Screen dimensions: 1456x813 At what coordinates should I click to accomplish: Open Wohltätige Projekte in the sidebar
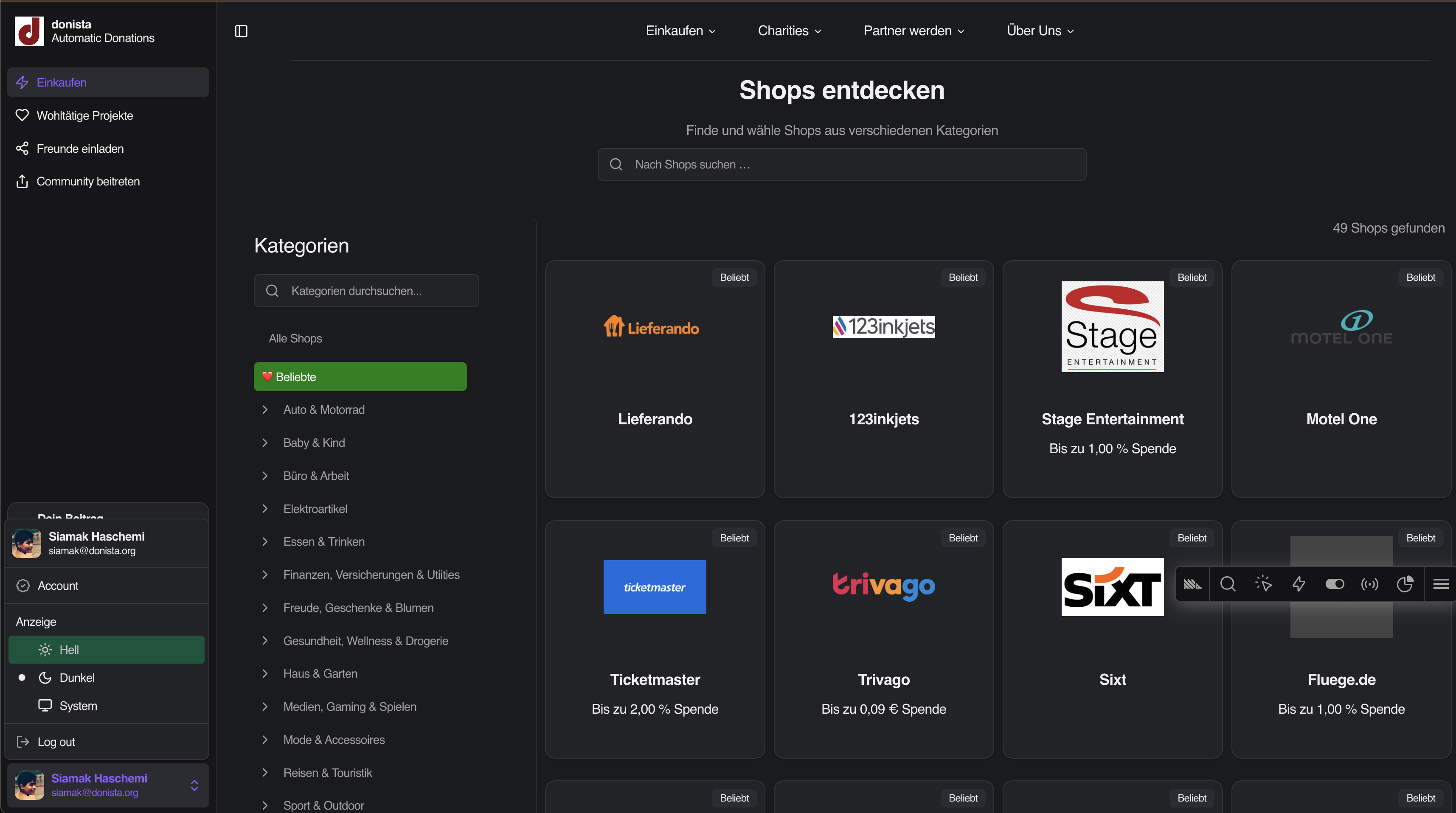pos(108,115)
